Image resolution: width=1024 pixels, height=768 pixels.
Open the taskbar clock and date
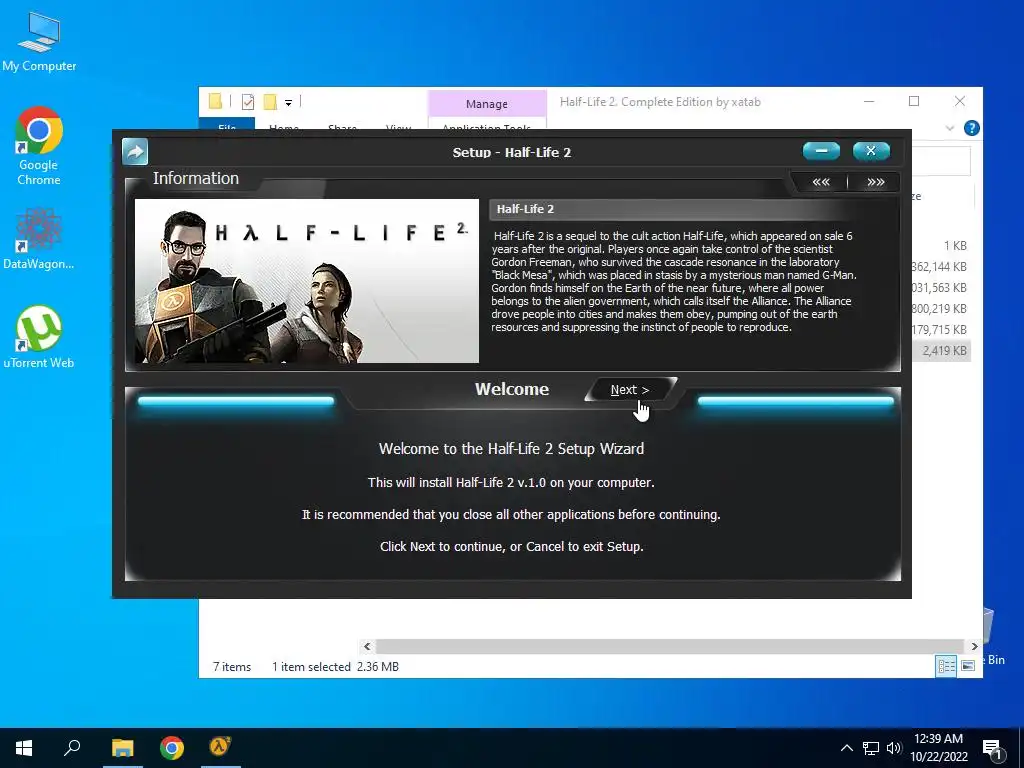tap(938, 748)
